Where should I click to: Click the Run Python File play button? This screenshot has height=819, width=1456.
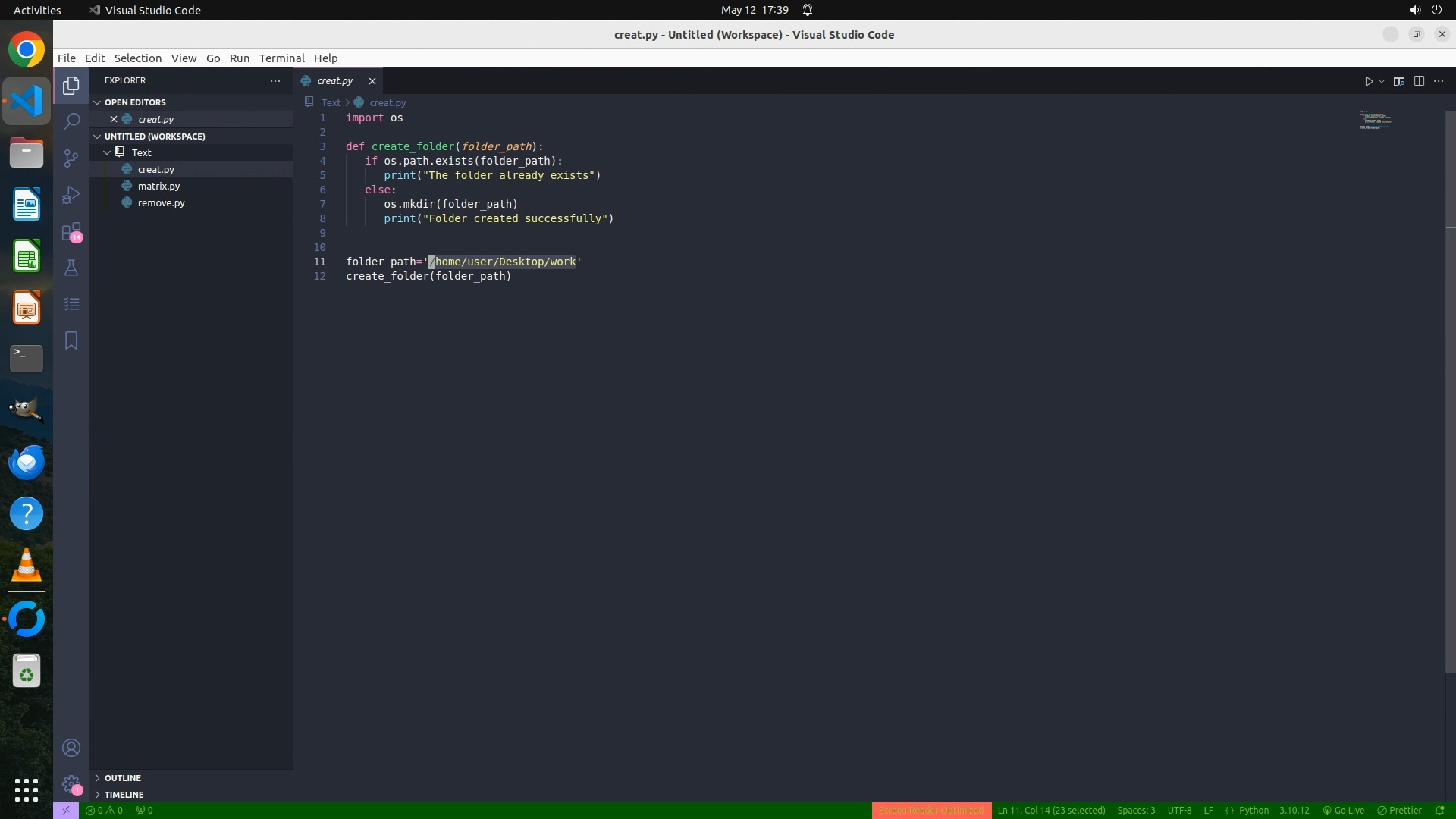[1369, 81]
